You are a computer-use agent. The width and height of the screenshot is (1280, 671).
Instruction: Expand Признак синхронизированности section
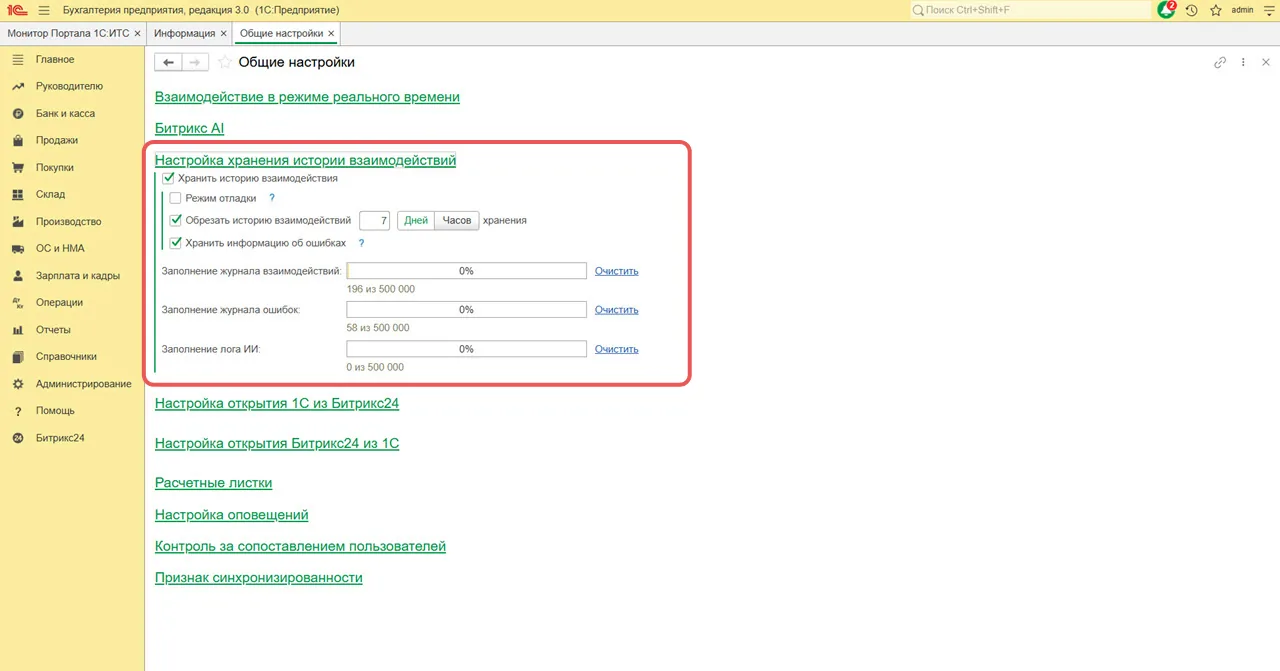(x=259, y=577)
